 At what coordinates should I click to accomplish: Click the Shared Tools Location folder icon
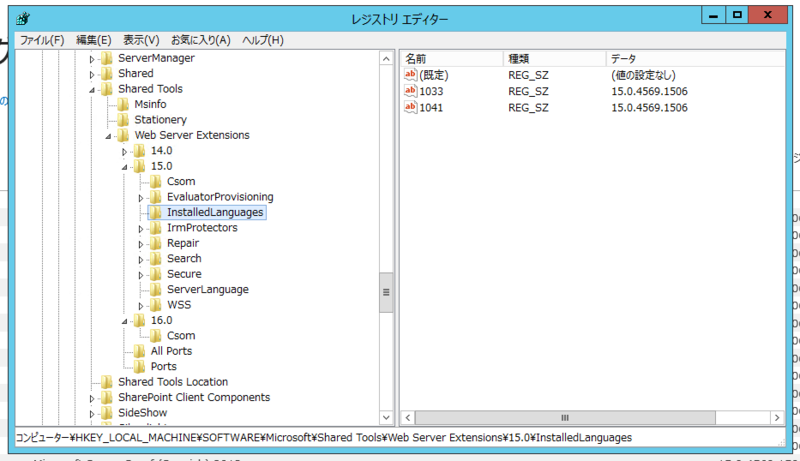pyautogui.click(x=107, y=382)
